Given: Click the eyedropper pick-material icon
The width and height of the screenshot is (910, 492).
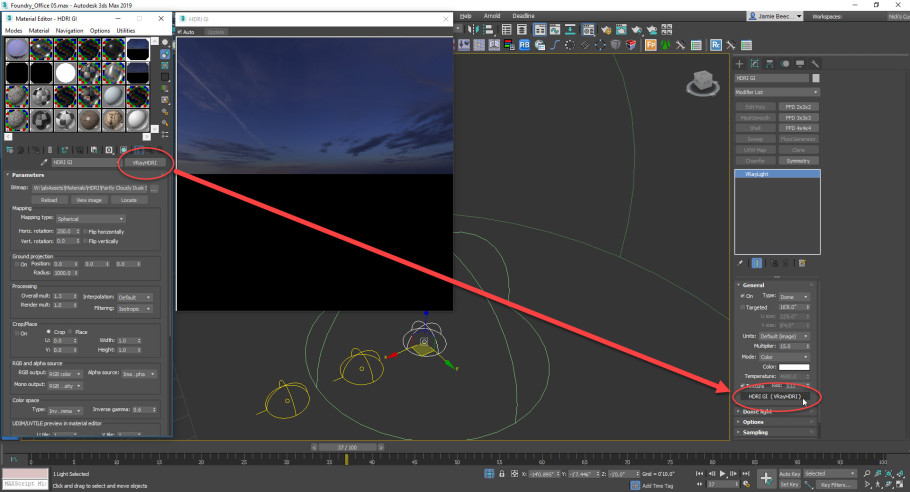Looking at the screenshot, I should (44, 162).
